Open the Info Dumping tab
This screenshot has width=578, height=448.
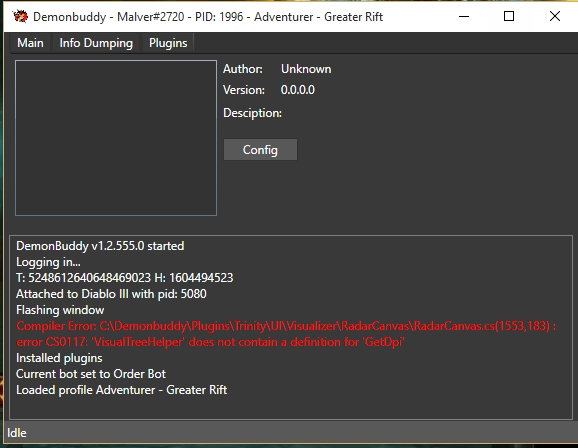pyautogui.click(x=96, y=43)
